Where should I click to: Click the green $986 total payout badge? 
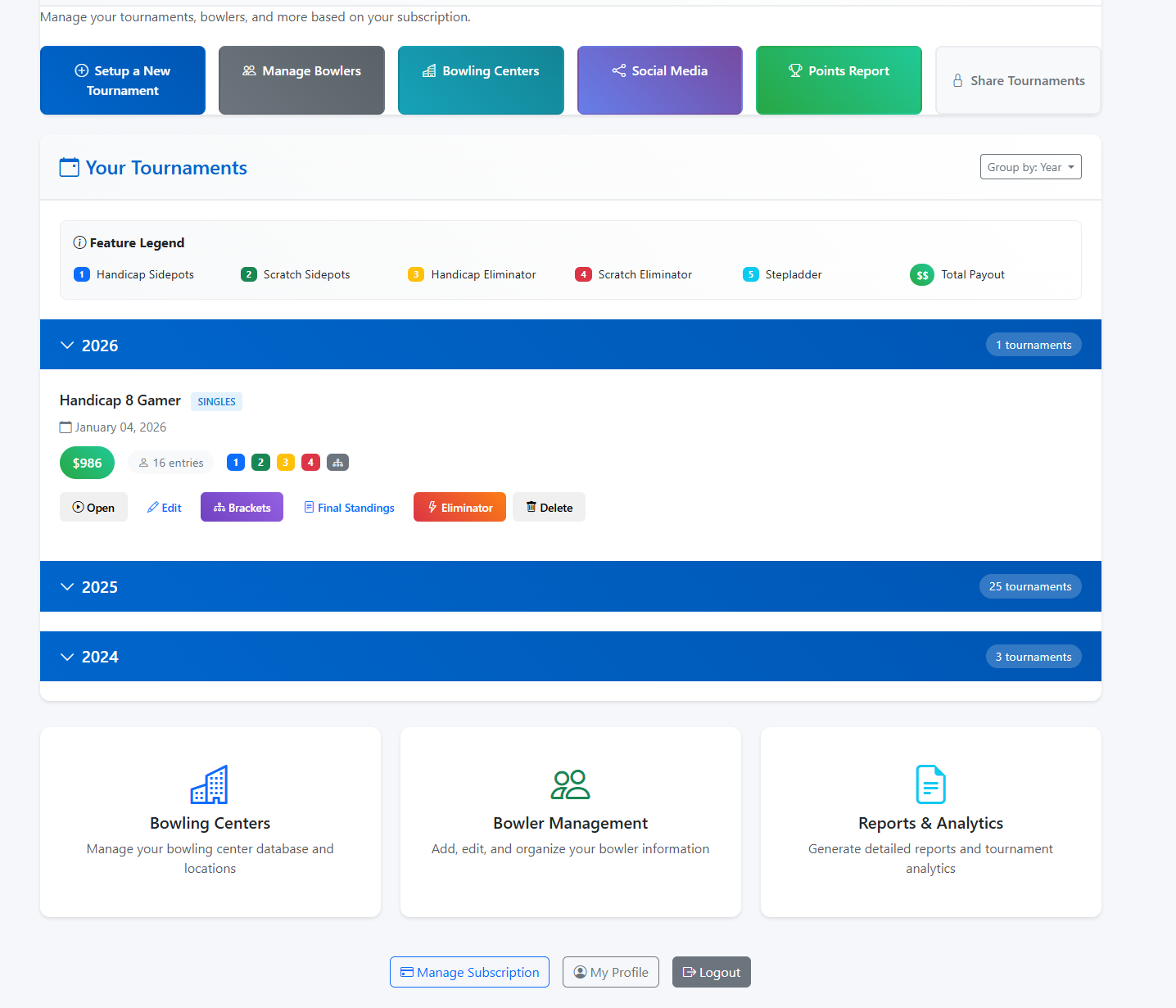tap(87, 463)
